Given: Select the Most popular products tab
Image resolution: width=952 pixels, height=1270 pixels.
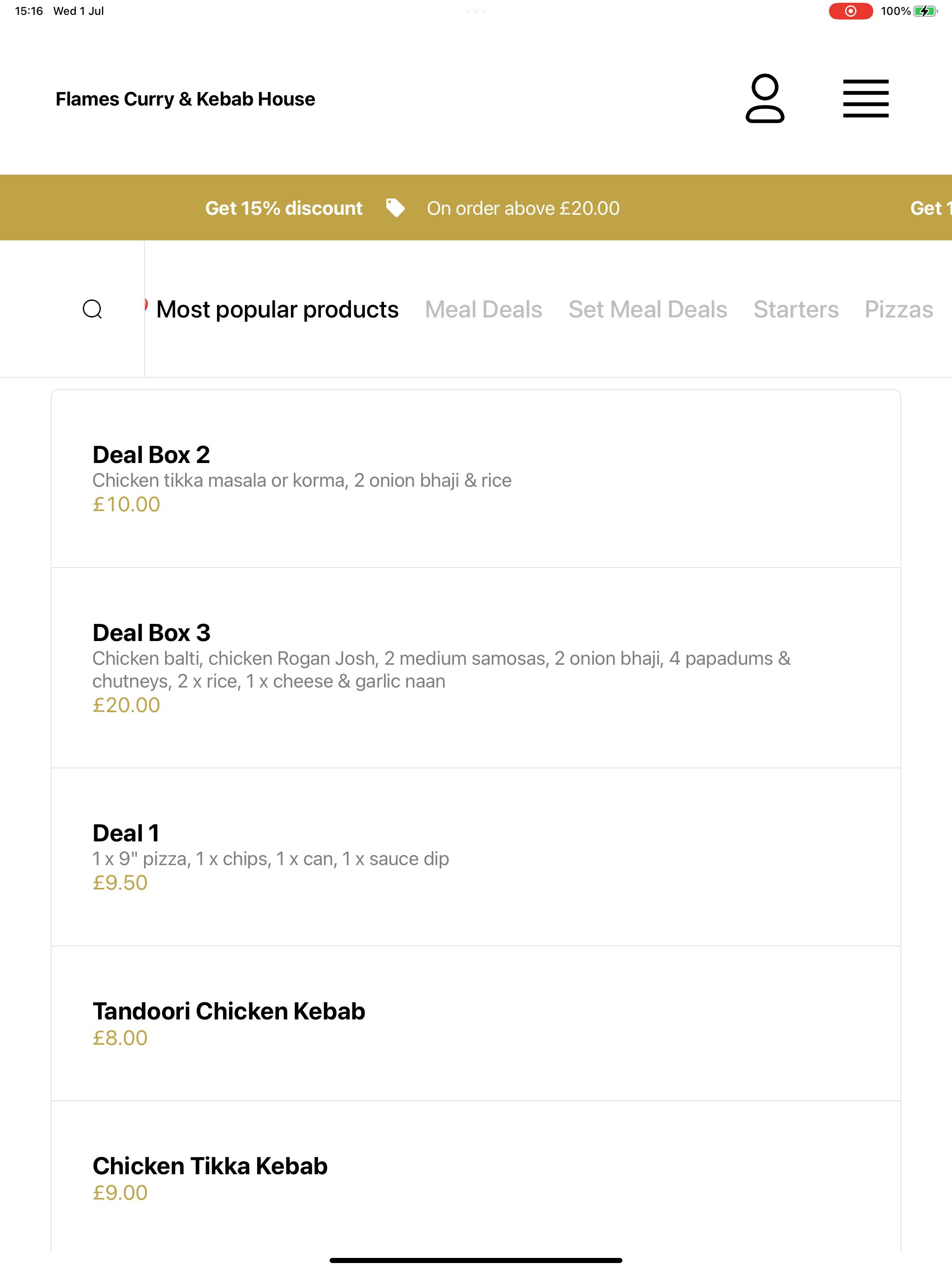Looking at the screenshot, I should pos(278,310).
